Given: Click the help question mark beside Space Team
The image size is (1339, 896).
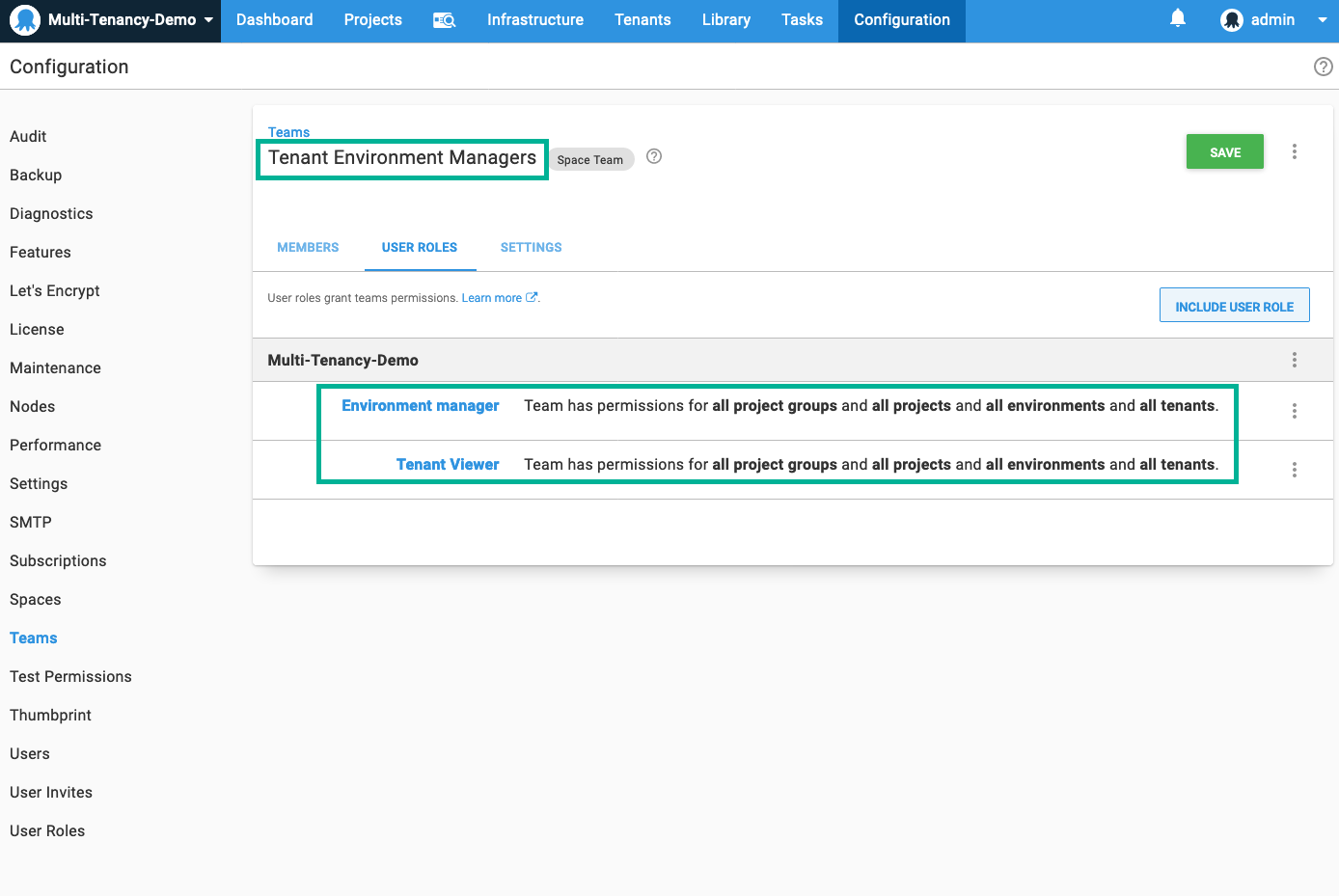Looking at the screenshot, I should [654, 156].
